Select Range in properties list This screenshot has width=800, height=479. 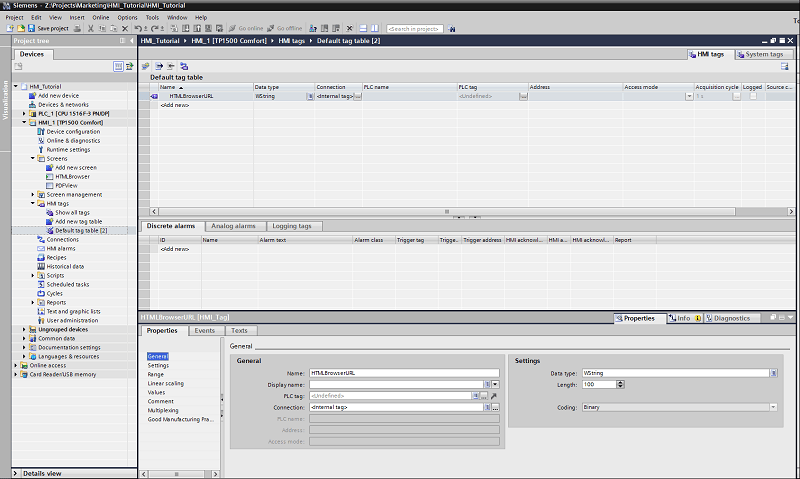(x=156, y=374)
